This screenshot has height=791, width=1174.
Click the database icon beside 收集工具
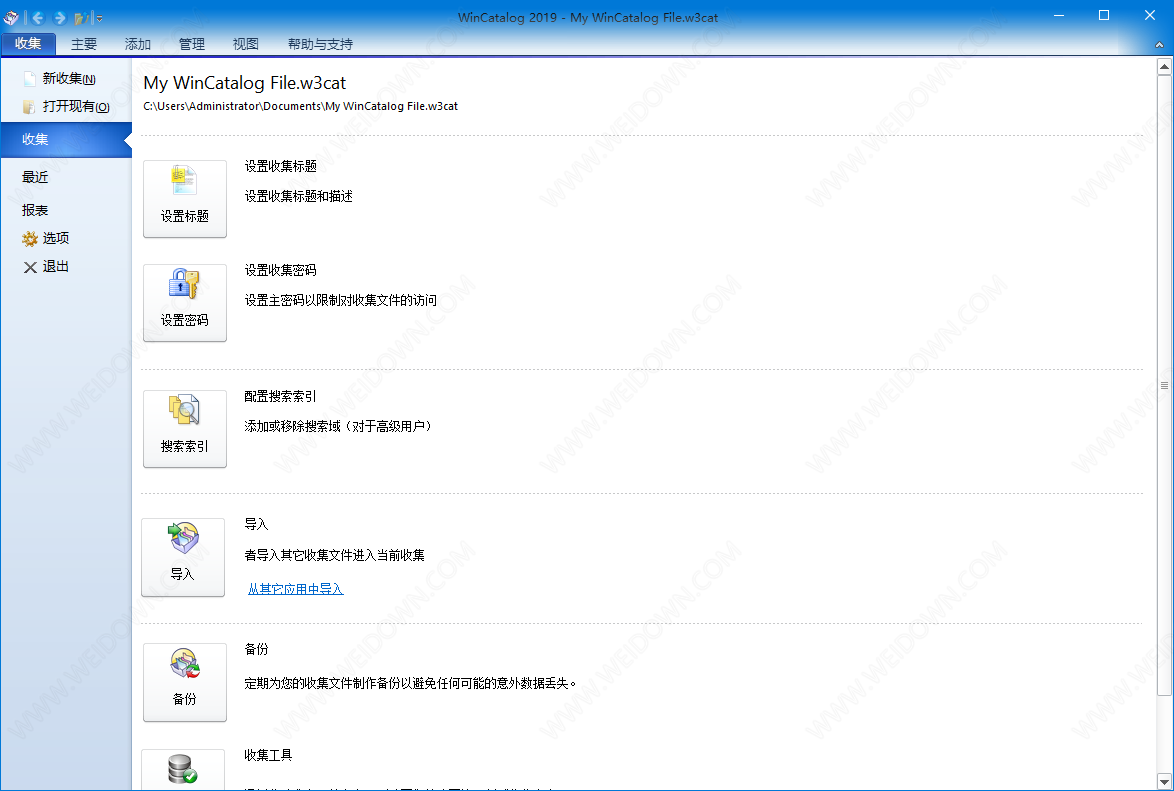tap(183, 769)
